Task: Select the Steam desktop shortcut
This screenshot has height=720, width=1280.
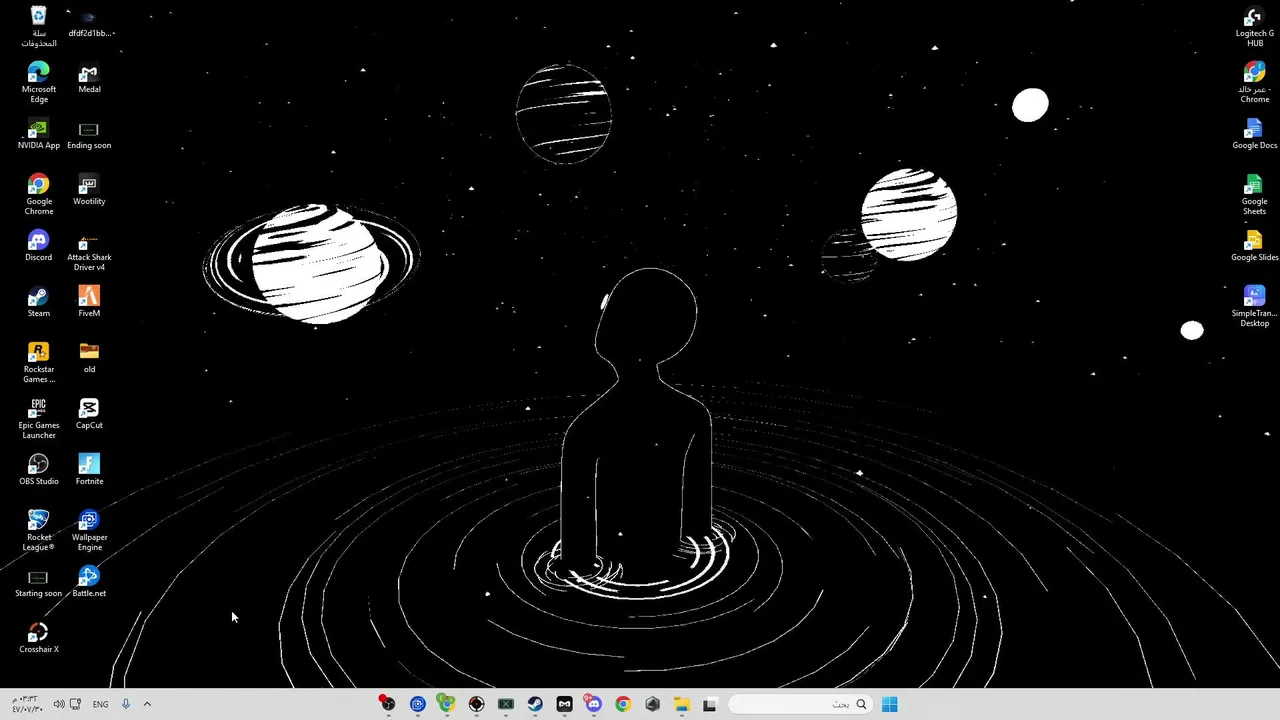Action: point(38,302)
